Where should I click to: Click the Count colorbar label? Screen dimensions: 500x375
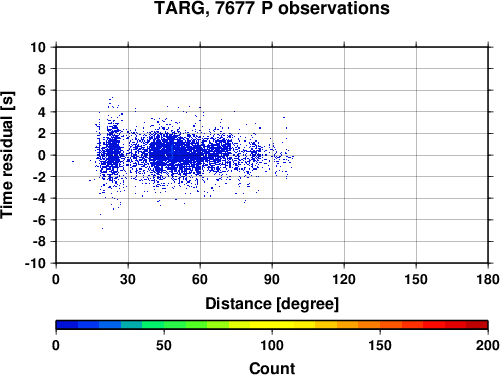point(272,368)
